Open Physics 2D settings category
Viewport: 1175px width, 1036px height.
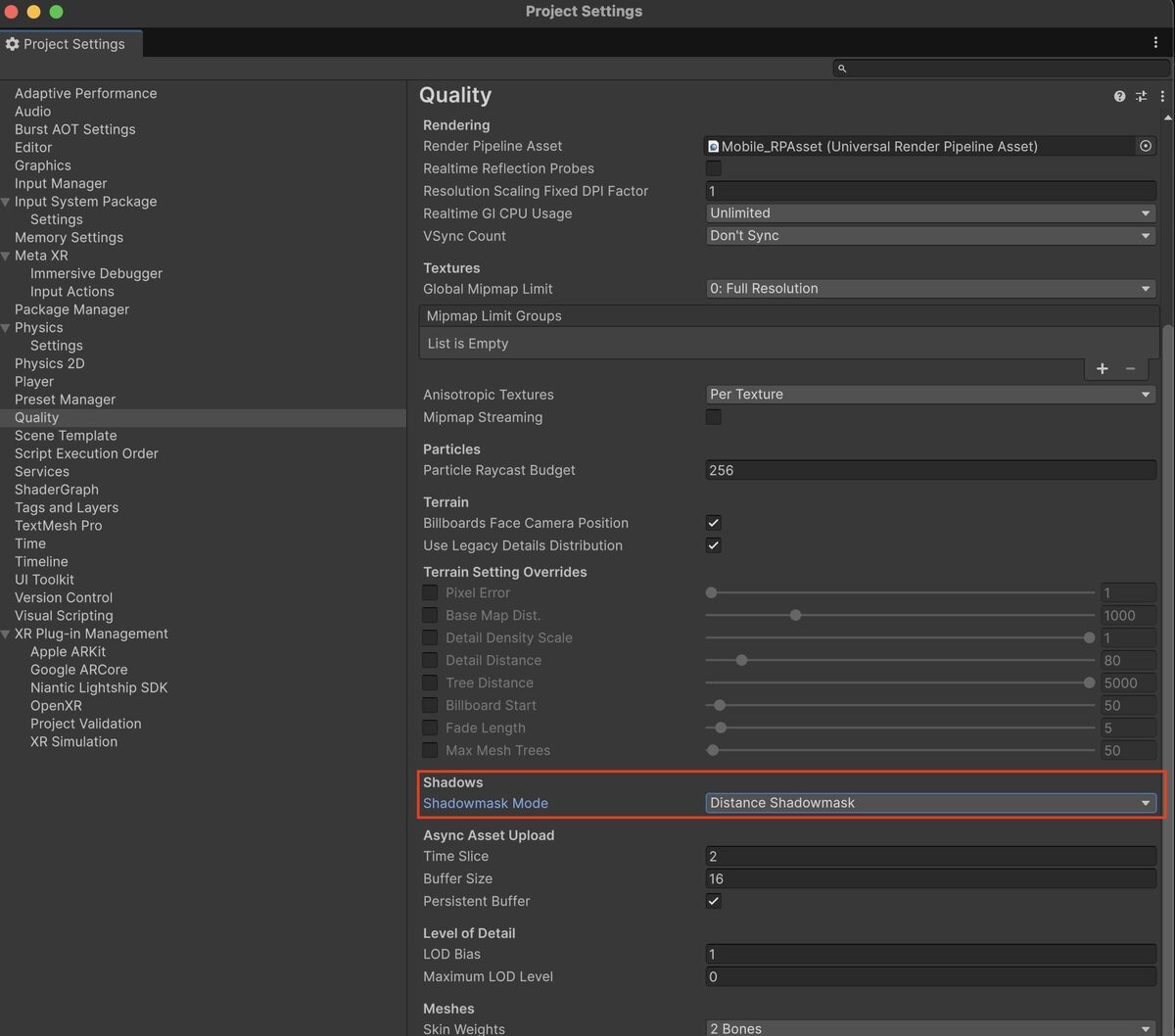[50, 363]
